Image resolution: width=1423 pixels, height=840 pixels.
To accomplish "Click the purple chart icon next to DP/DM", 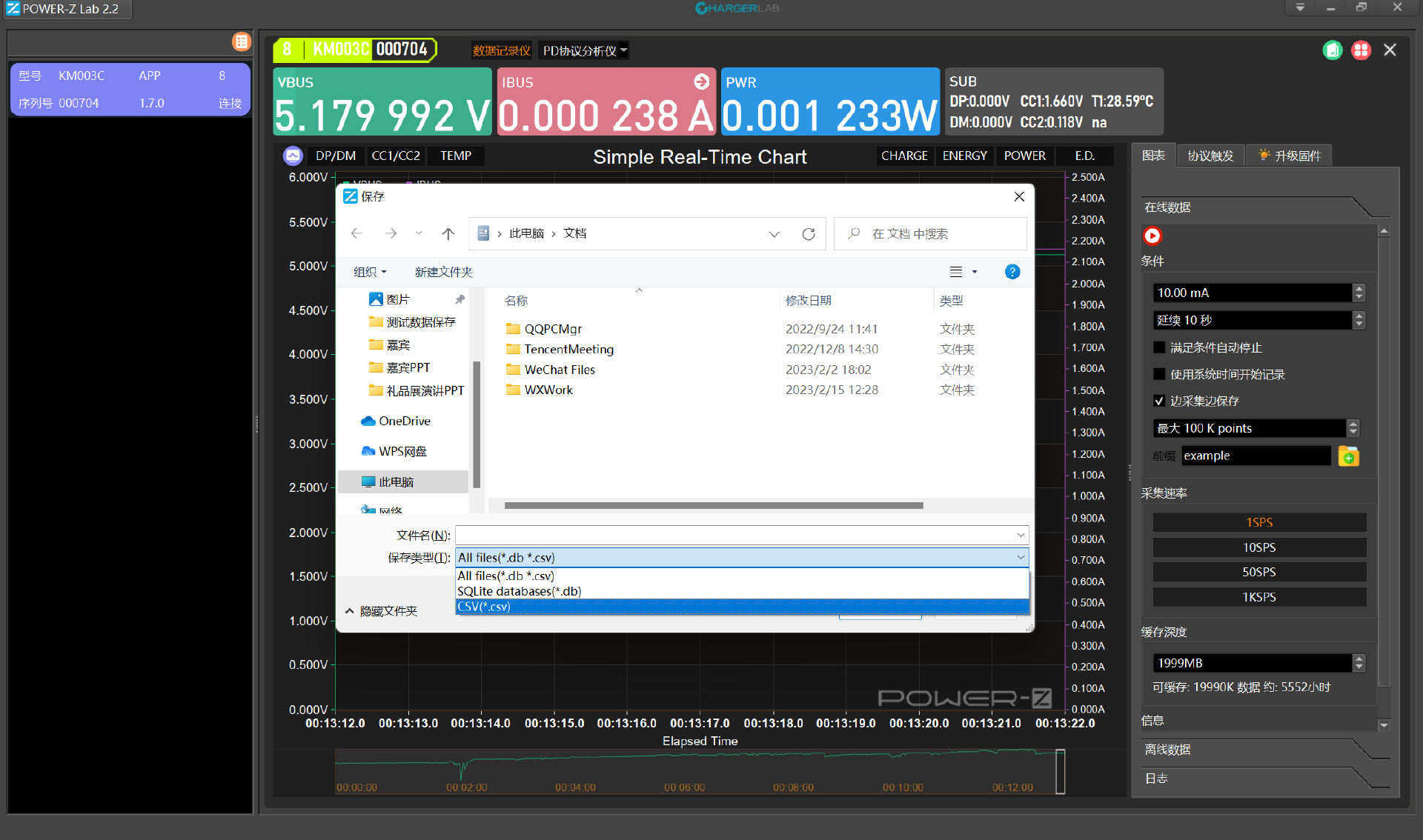I will 293,156.
